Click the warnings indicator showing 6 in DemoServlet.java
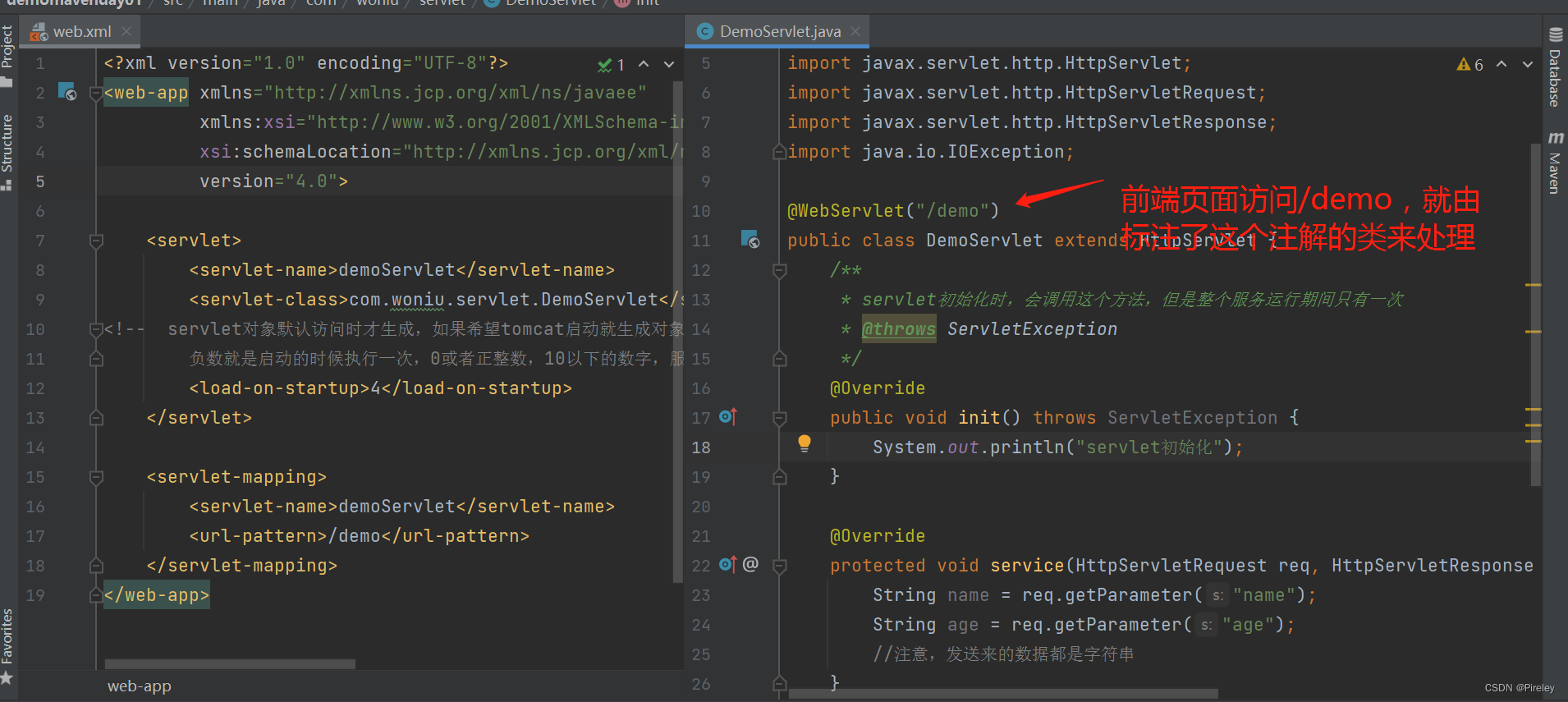Viewport: 1568px width, 702px height. point(1469,65)
